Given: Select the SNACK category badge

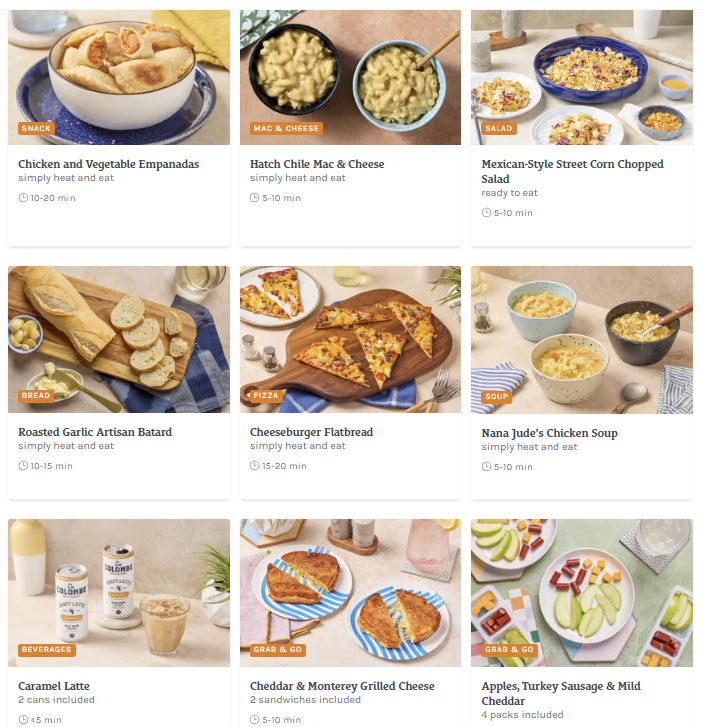Looking at the screenshot, I should 36,128.
